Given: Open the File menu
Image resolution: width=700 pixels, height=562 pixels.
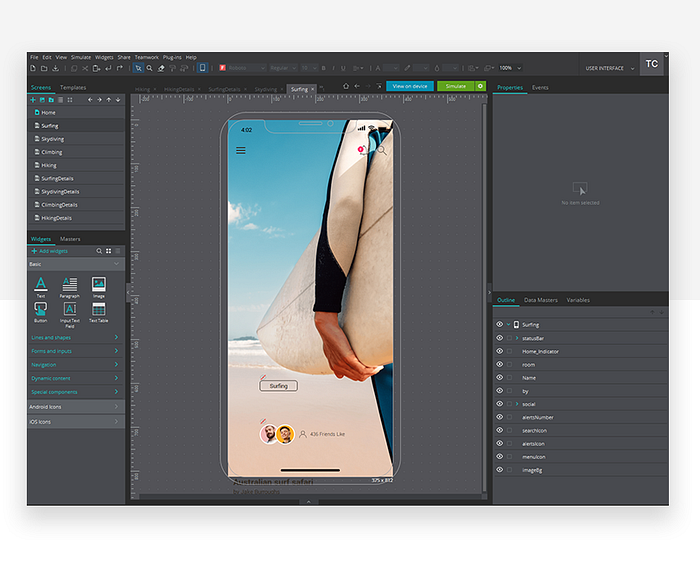Looking at the screenshot, I should [x=34, y=57].
